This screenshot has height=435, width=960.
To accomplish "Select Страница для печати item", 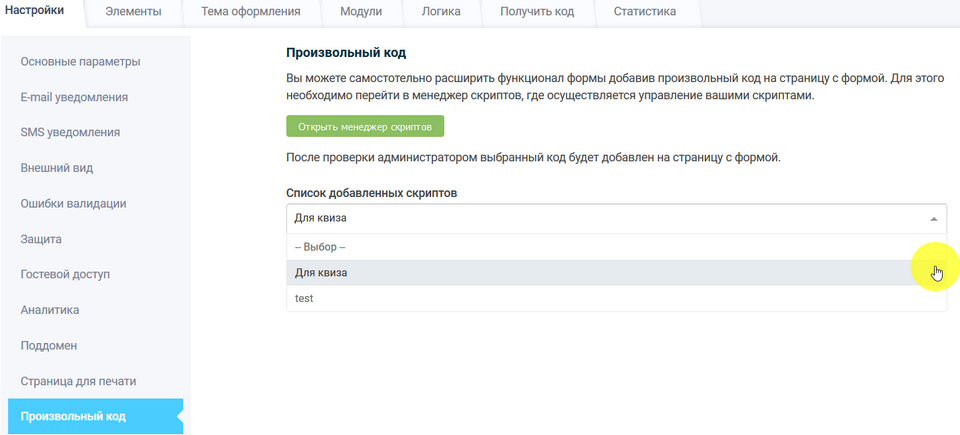I will [x=78, y=381].
